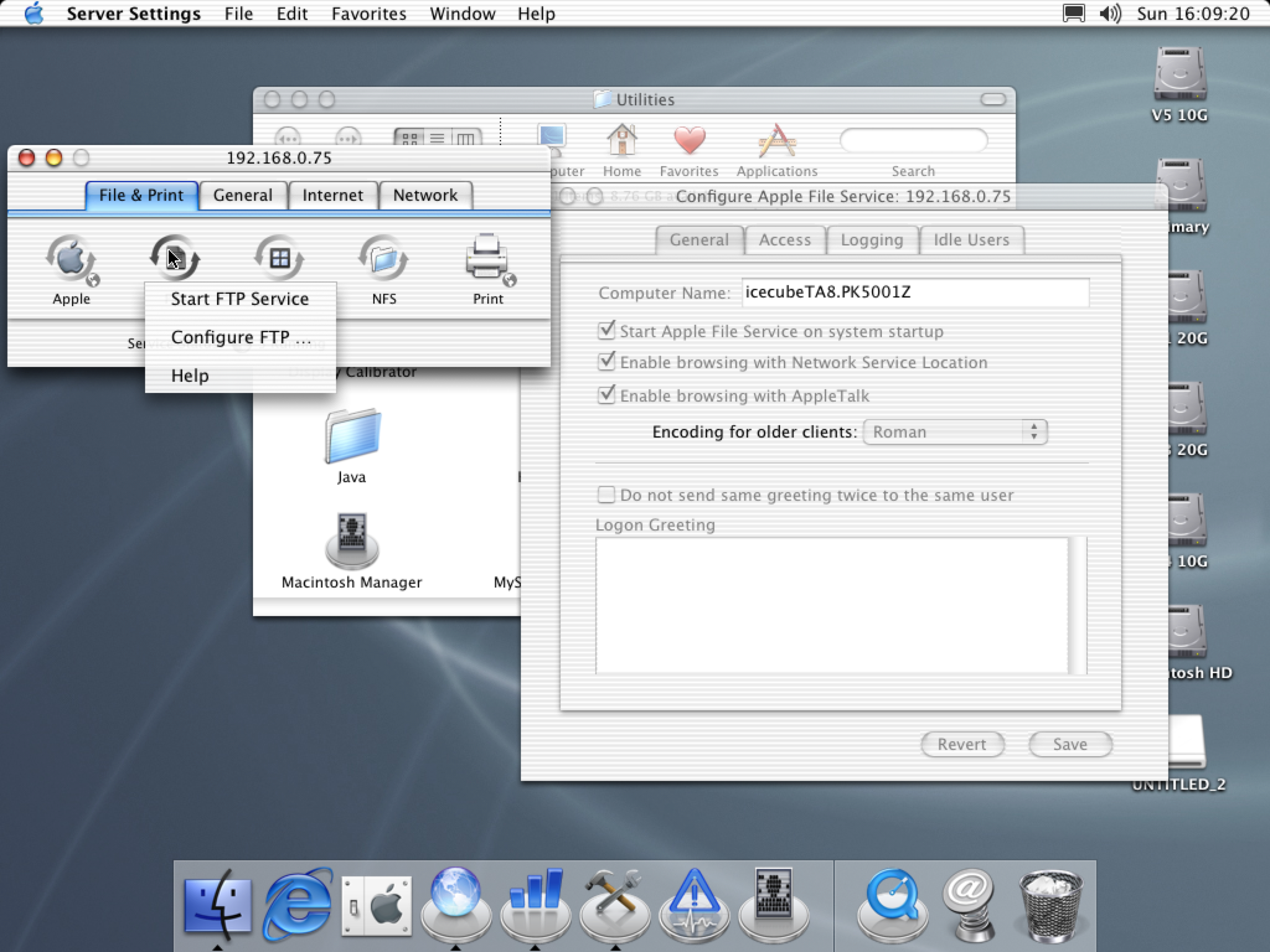Click the Revert button

pyautogui.click(x=962, y=744)
